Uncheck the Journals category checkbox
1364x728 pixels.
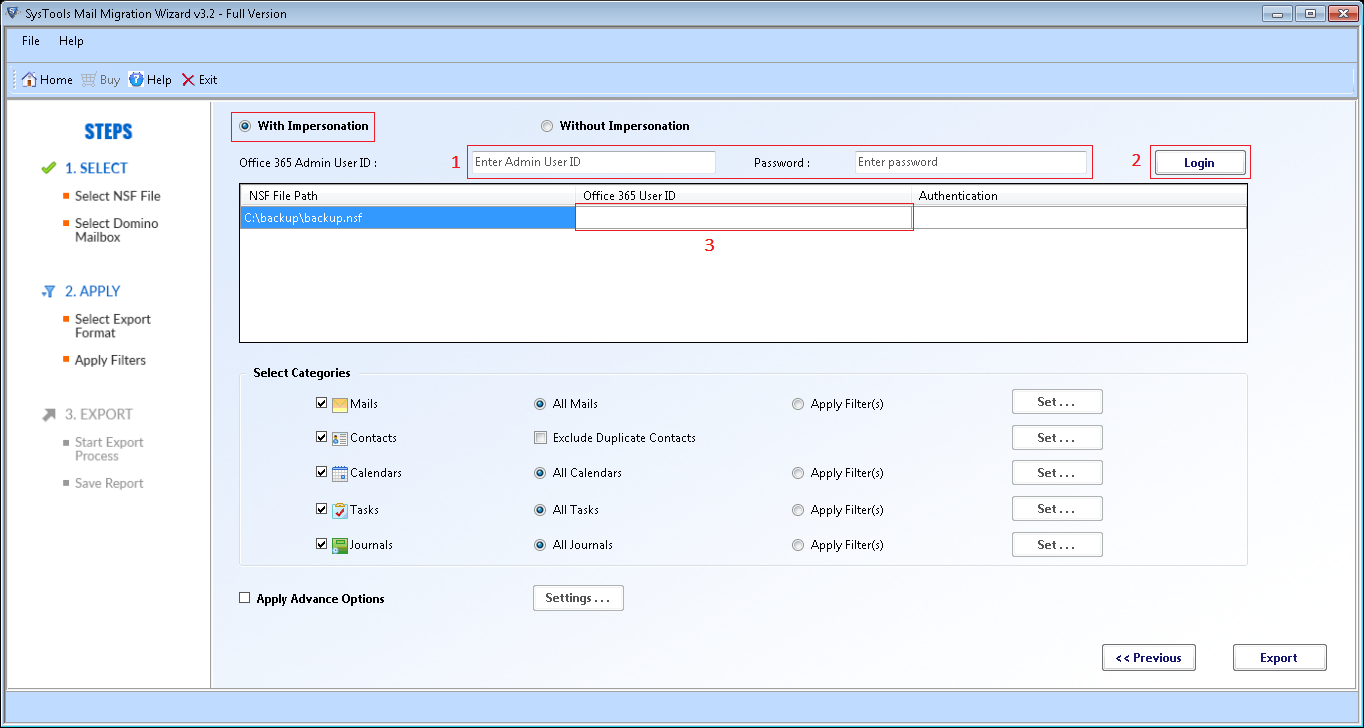click(322, 544)
